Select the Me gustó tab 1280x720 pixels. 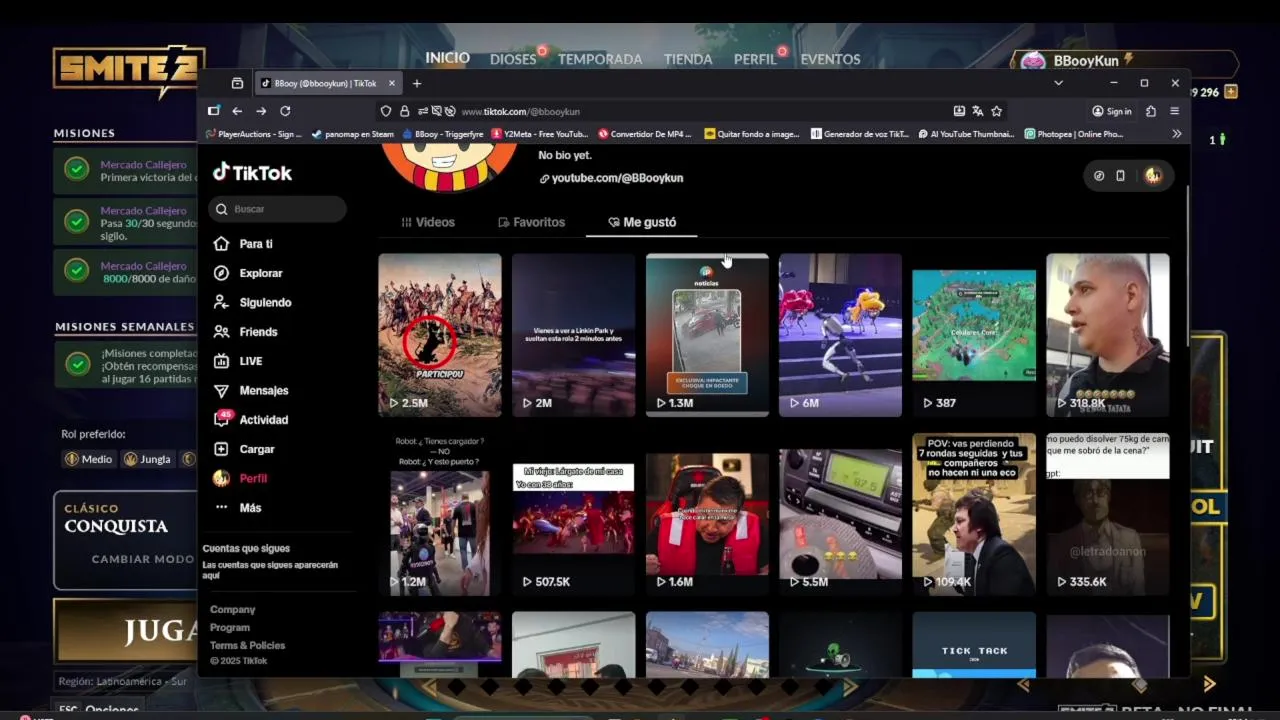tap(642, 222)
